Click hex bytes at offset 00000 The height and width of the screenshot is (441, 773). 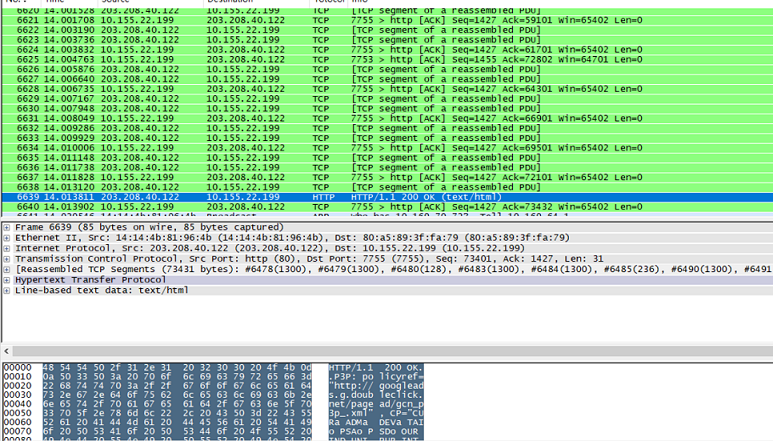pos(177,368)
